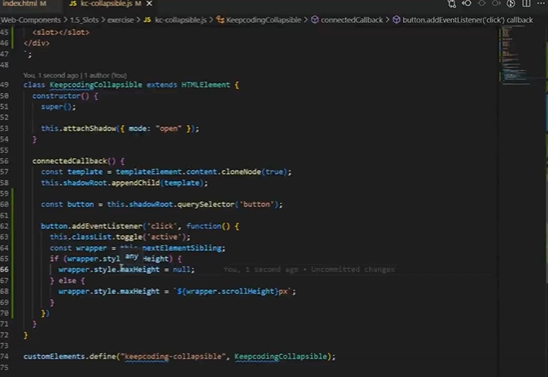The width and height of the screenshot is (548, 377).
Task: Click the constructor() keyword on line 50
Action: [x=61, y=96]
